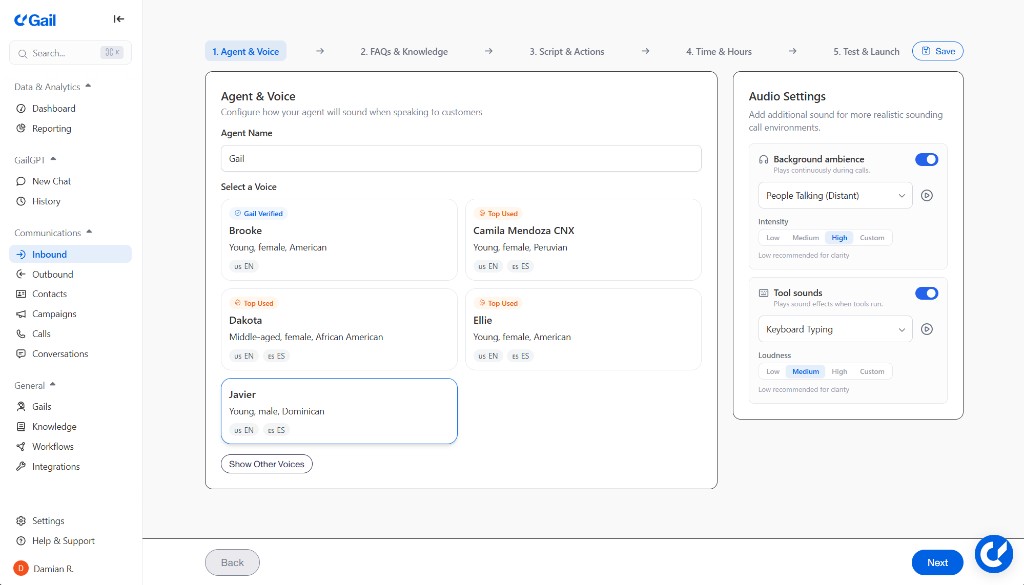This screenshot has height=585, width=1024.
Task: Collapse the sidebar with the arrow icon
Action: [x=119, y=19]
